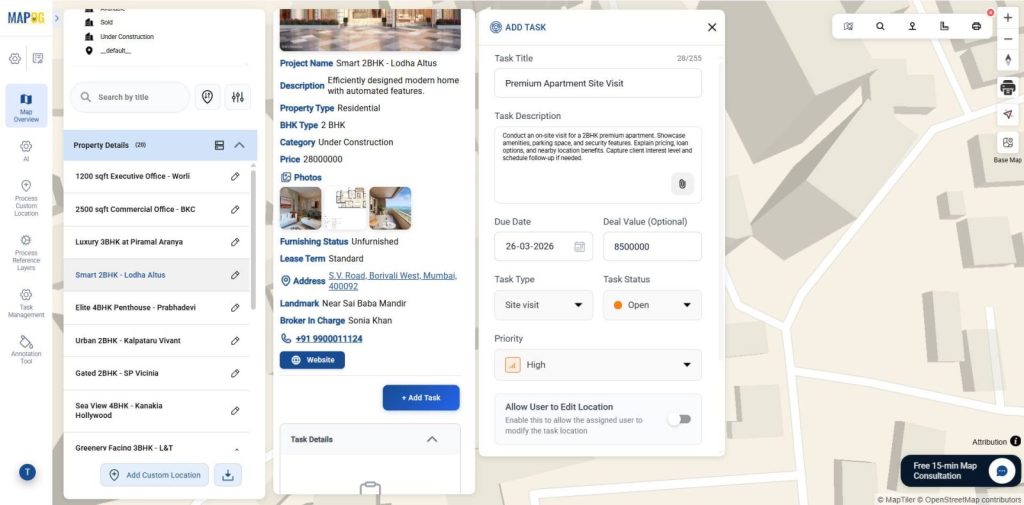Edit Sea View 4BHK - Kanakia Hollywood

235,411
